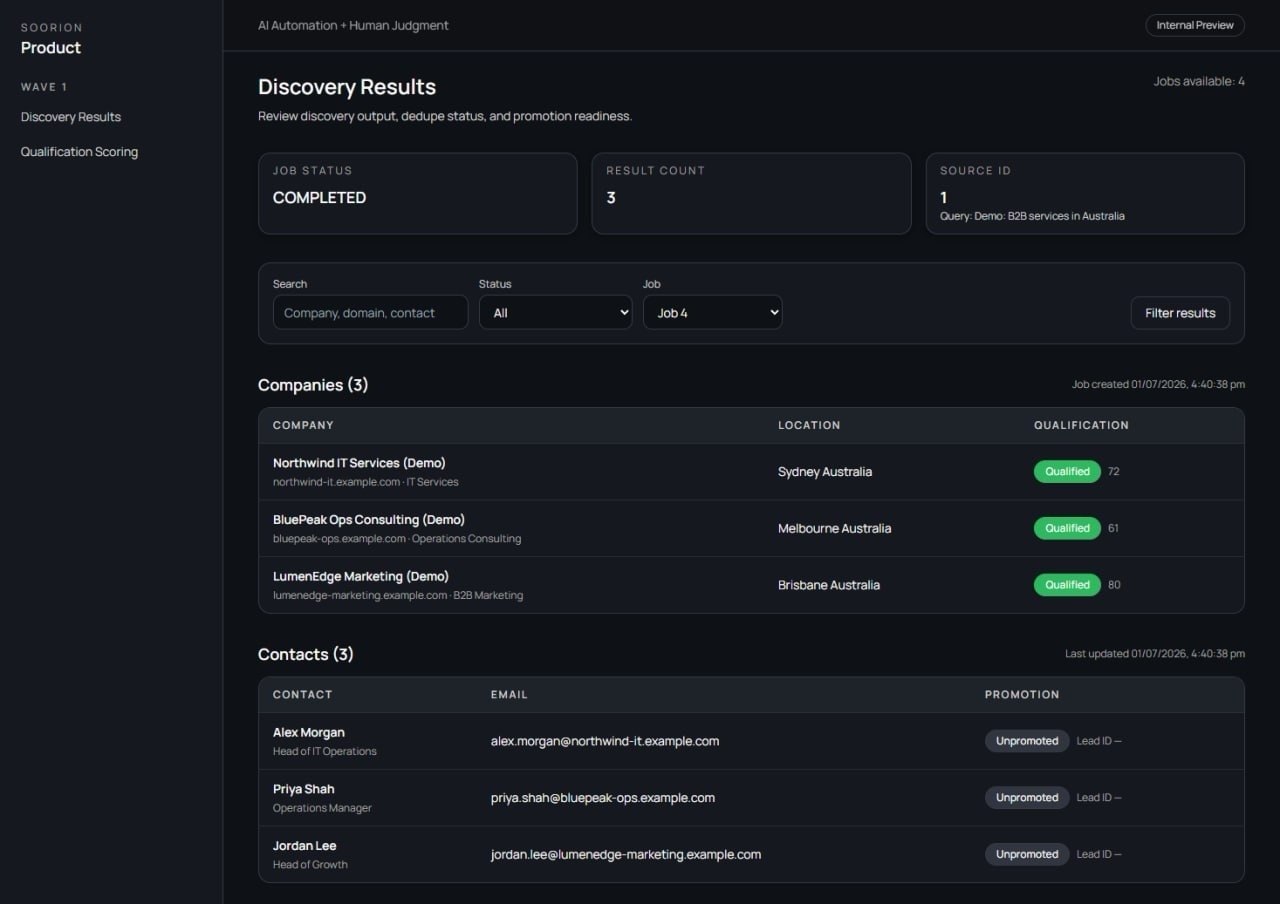Click the Northwind IT Services (Demo) company name
This screenshot has height=904, width=1280.
click(359, 463)
